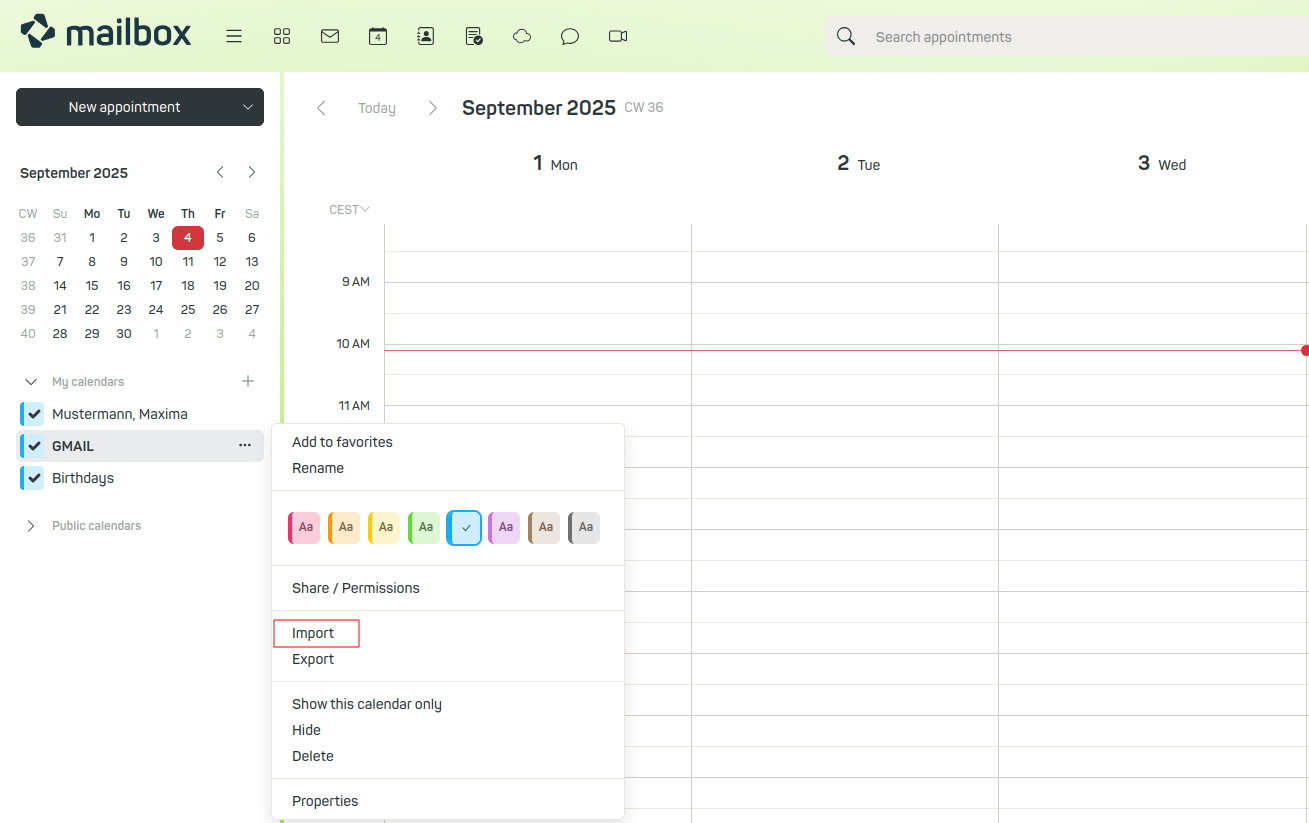Launch the Chat icon
Image resolution: width=1309 pixels, height=823 pixels.
click(x=569, y=36)
